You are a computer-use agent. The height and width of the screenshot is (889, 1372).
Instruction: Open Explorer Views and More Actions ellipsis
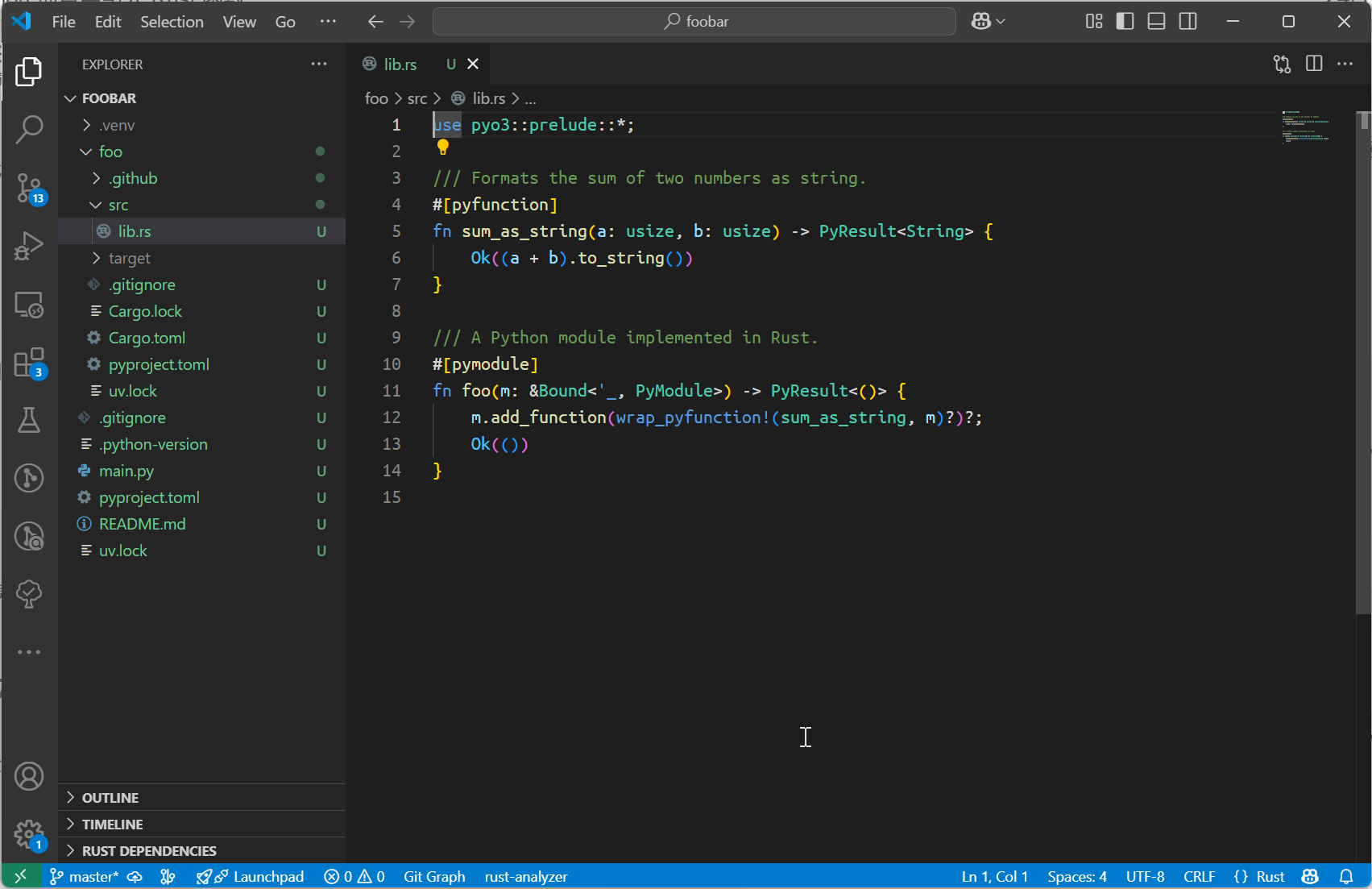[x=319, y=64]
